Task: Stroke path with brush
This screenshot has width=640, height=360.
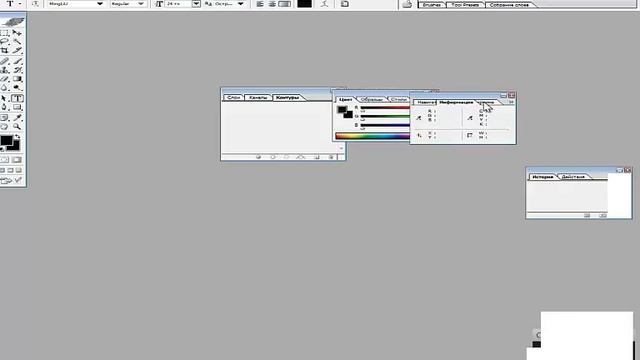Action: click(273, 157)
